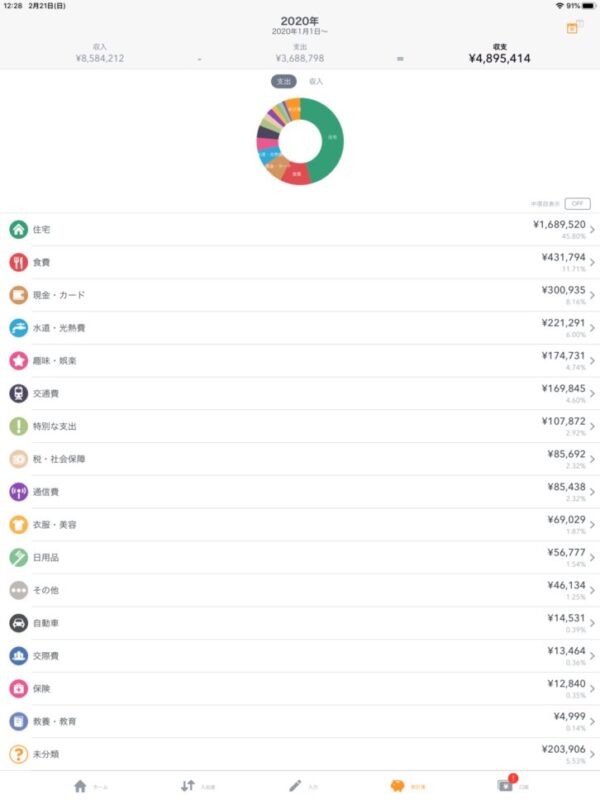Expand 趣味・娯楽 row via its chevron
Viewport: 600px width, 800px height.
592,361
